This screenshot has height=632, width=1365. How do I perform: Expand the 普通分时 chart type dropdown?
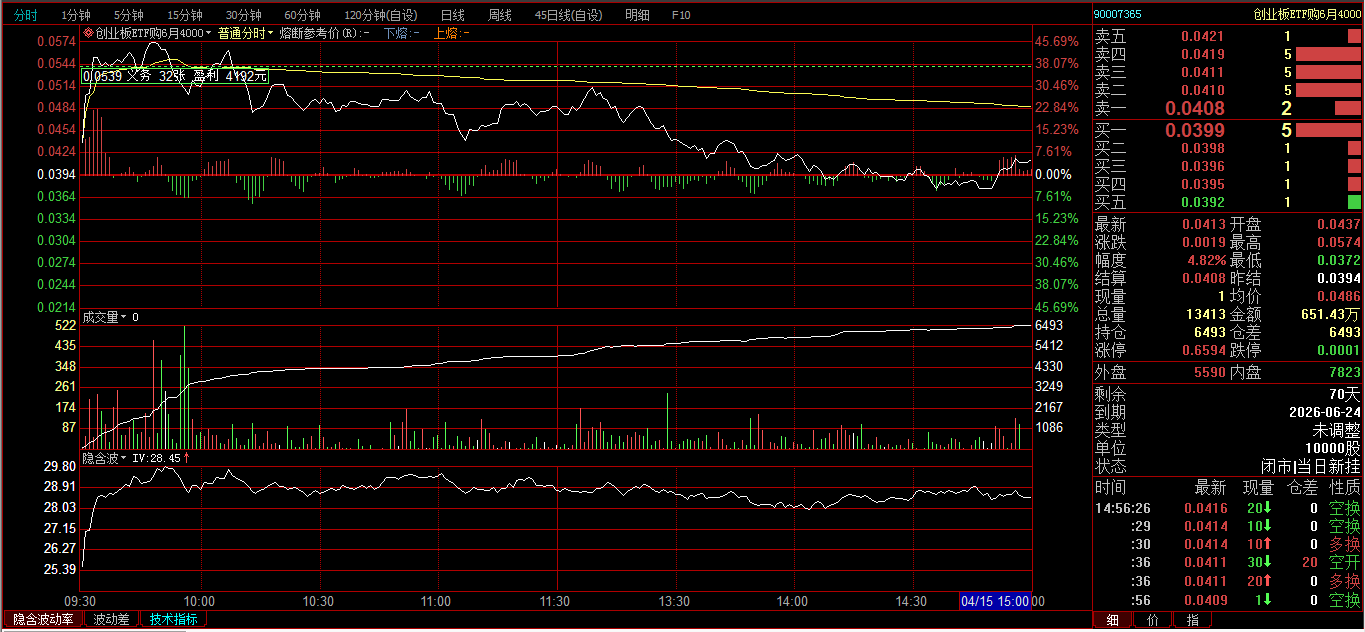[270, 33]
